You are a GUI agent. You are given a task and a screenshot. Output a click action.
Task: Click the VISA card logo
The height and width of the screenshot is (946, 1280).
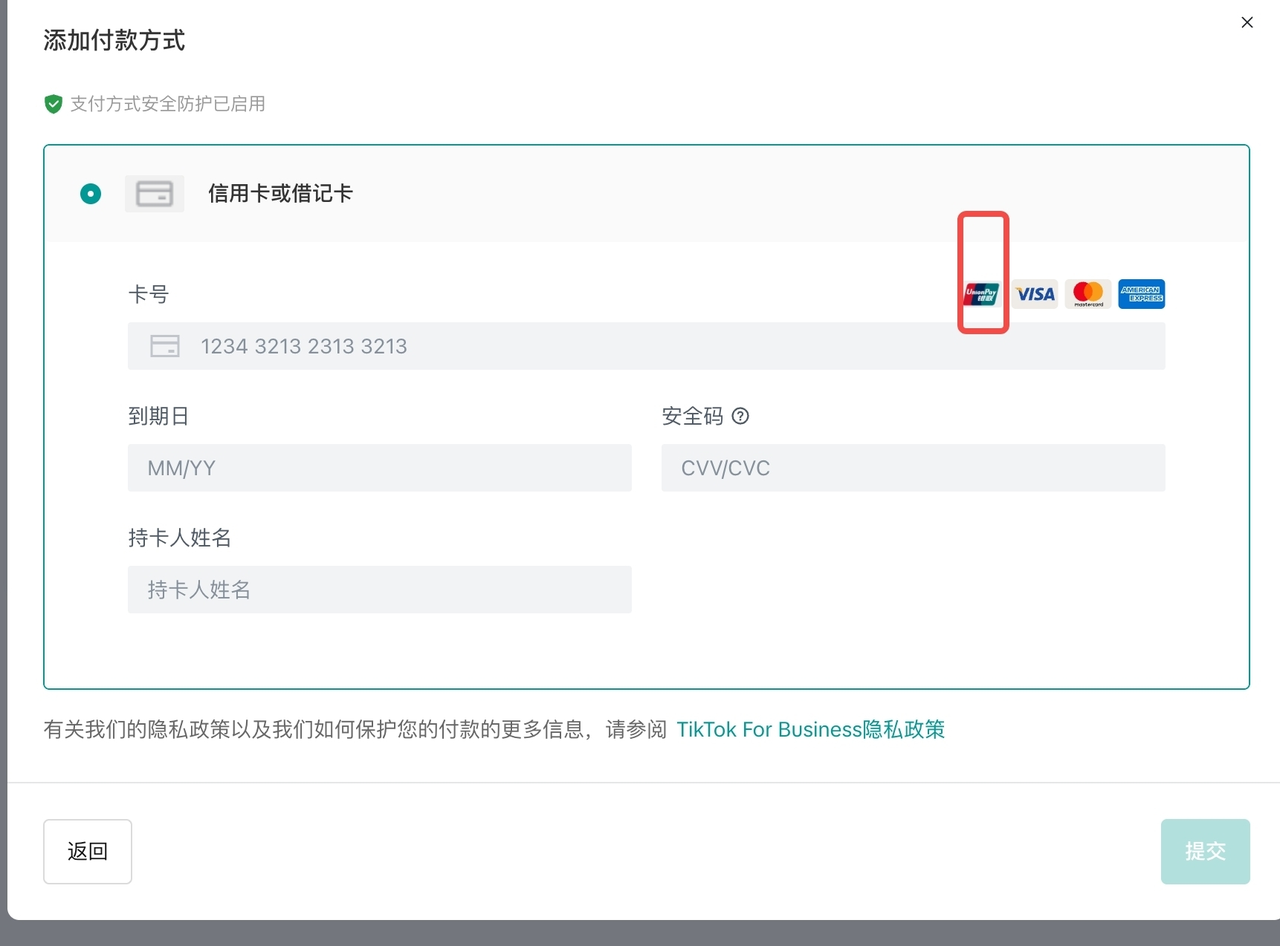click(x=1035, y=294)
